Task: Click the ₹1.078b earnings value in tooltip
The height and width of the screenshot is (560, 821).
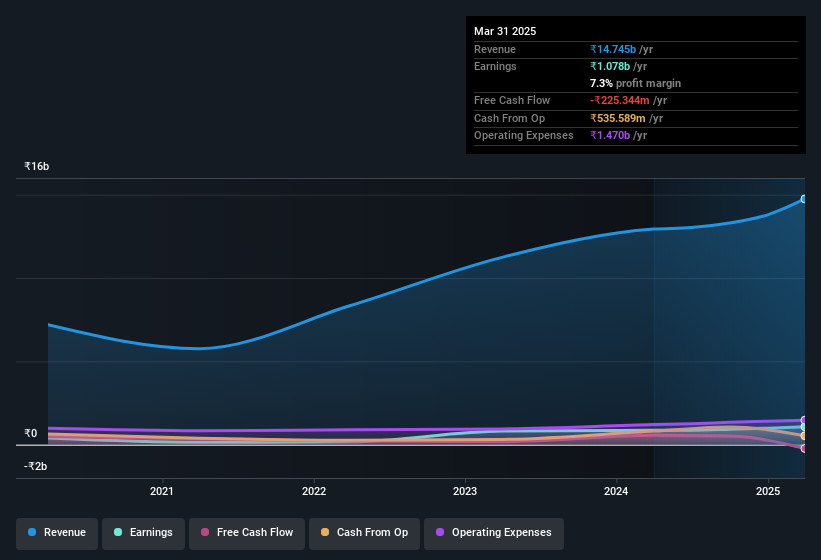Action: pos(610,66)
